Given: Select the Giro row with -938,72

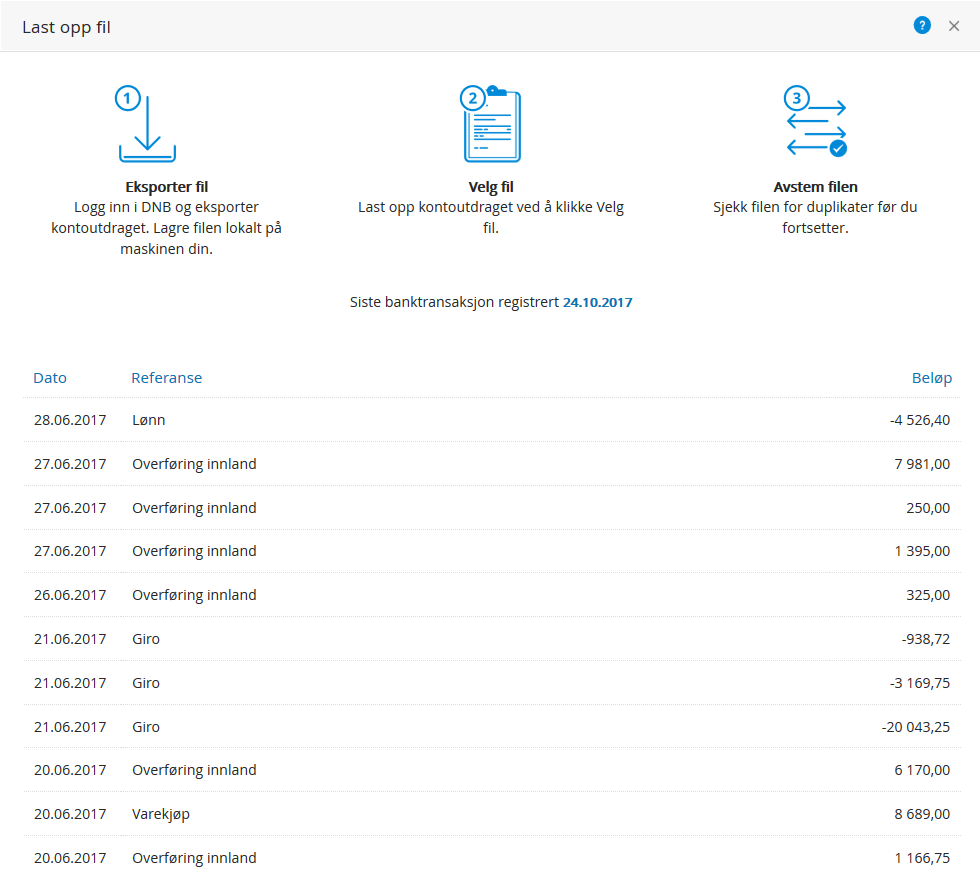Looking at the screenshot, I should pos(492,639).
